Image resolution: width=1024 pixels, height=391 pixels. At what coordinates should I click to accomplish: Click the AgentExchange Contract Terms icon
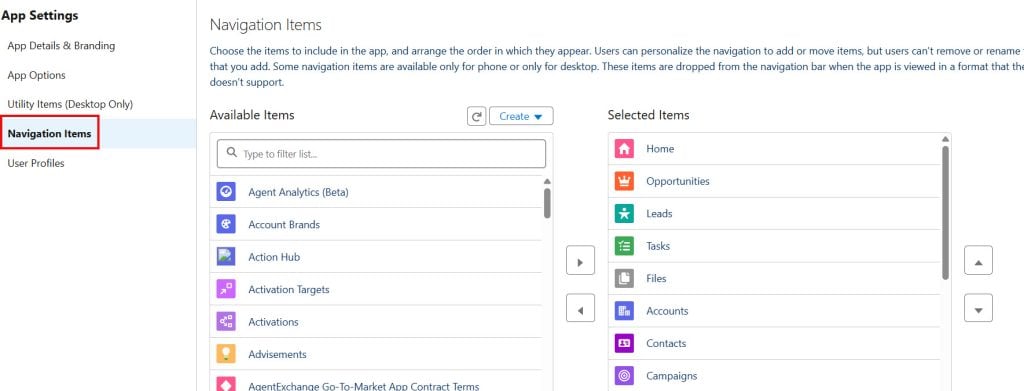226,385
